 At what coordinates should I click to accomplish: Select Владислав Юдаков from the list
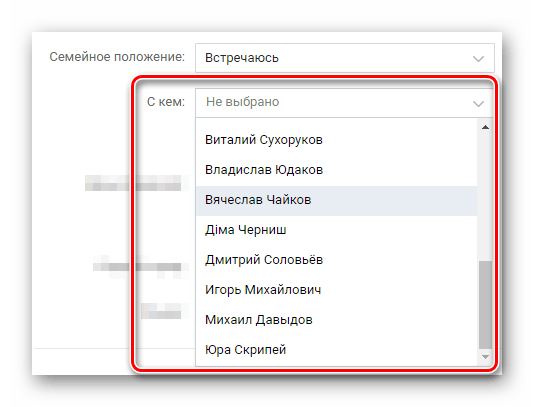336,170
